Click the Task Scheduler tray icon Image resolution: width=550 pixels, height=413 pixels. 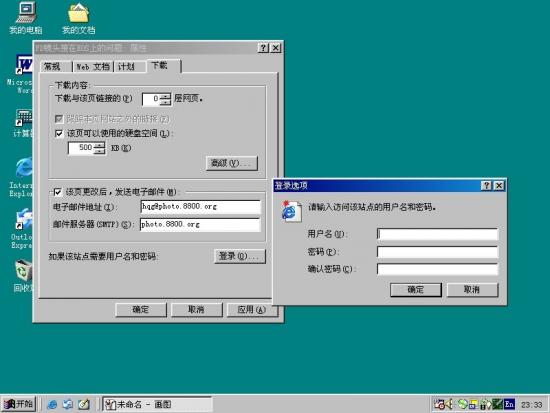click(439, 405)
